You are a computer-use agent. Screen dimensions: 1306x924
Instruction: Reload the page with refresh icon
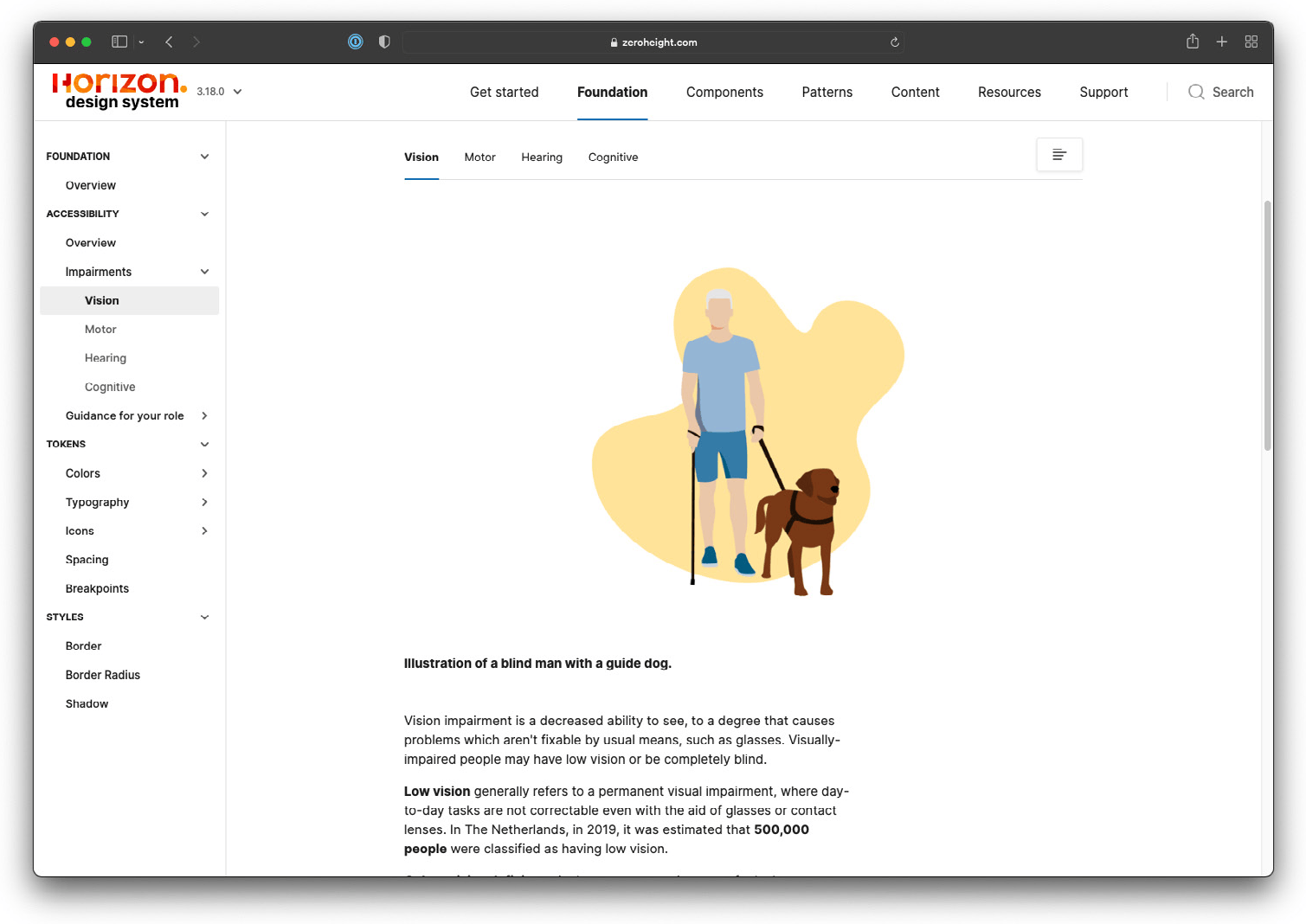(895, 42)
